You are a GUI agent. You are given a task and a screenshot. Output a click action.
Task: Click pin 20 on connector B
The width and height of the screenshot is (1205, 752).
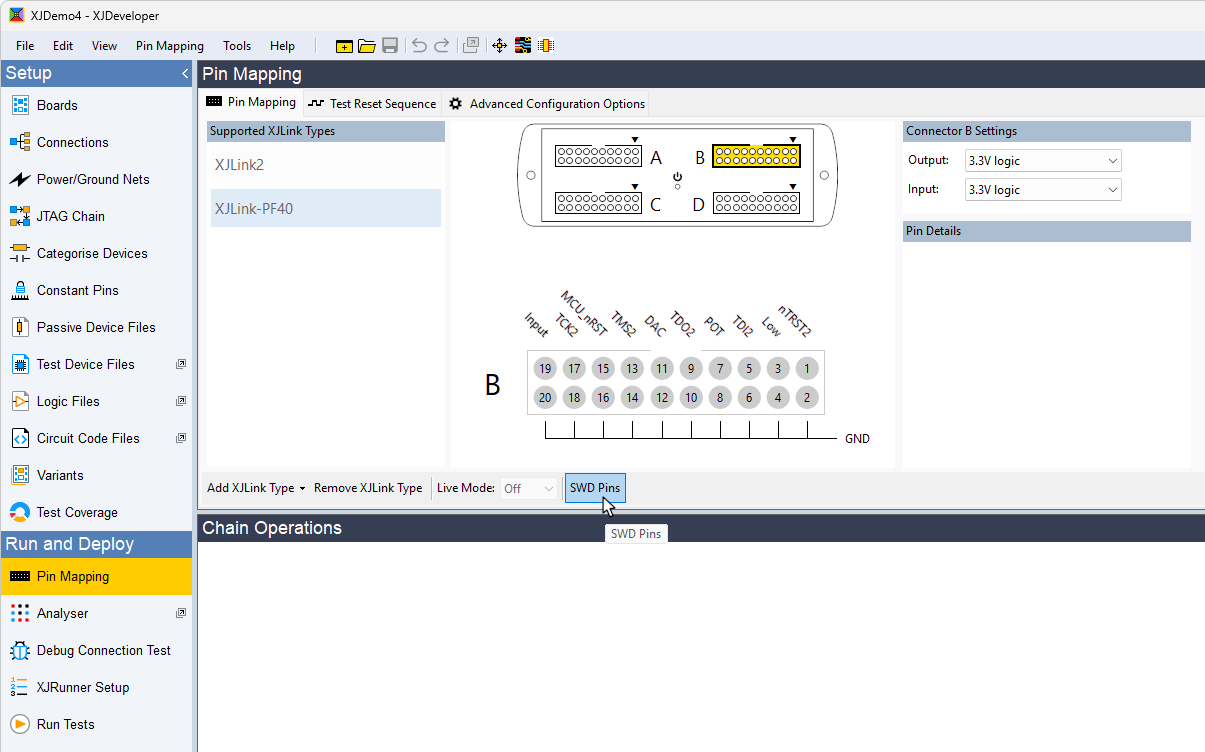coord(545,397)
